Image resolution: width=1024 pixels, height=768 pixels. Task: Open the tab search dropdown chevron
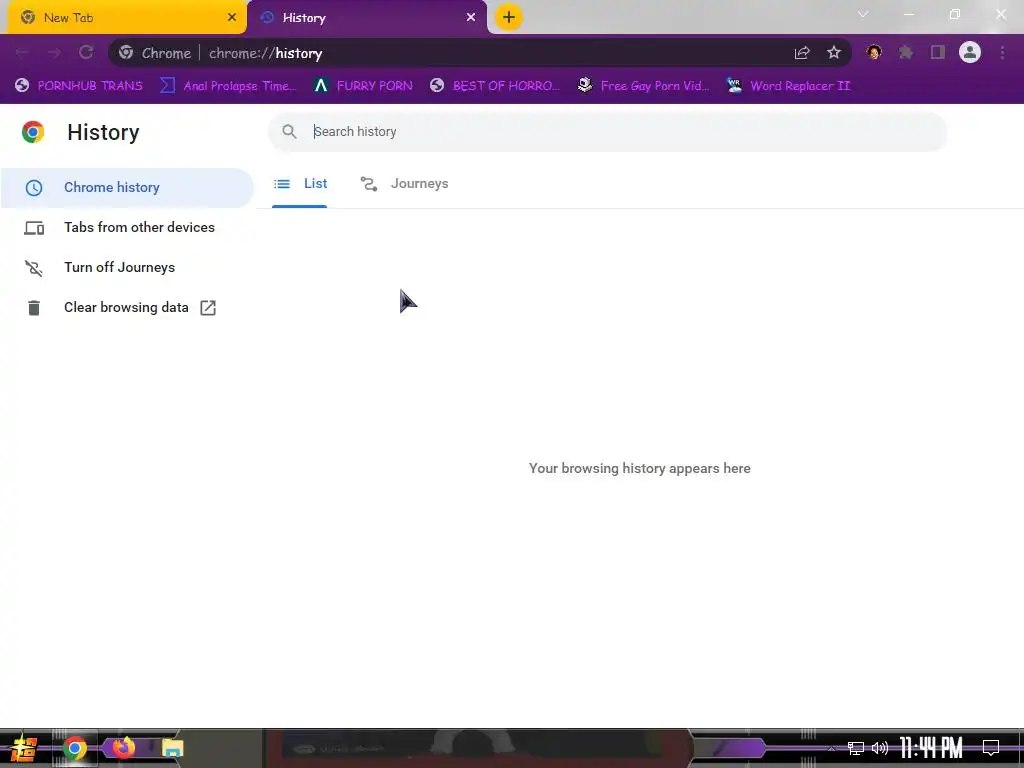click(863, 14)
